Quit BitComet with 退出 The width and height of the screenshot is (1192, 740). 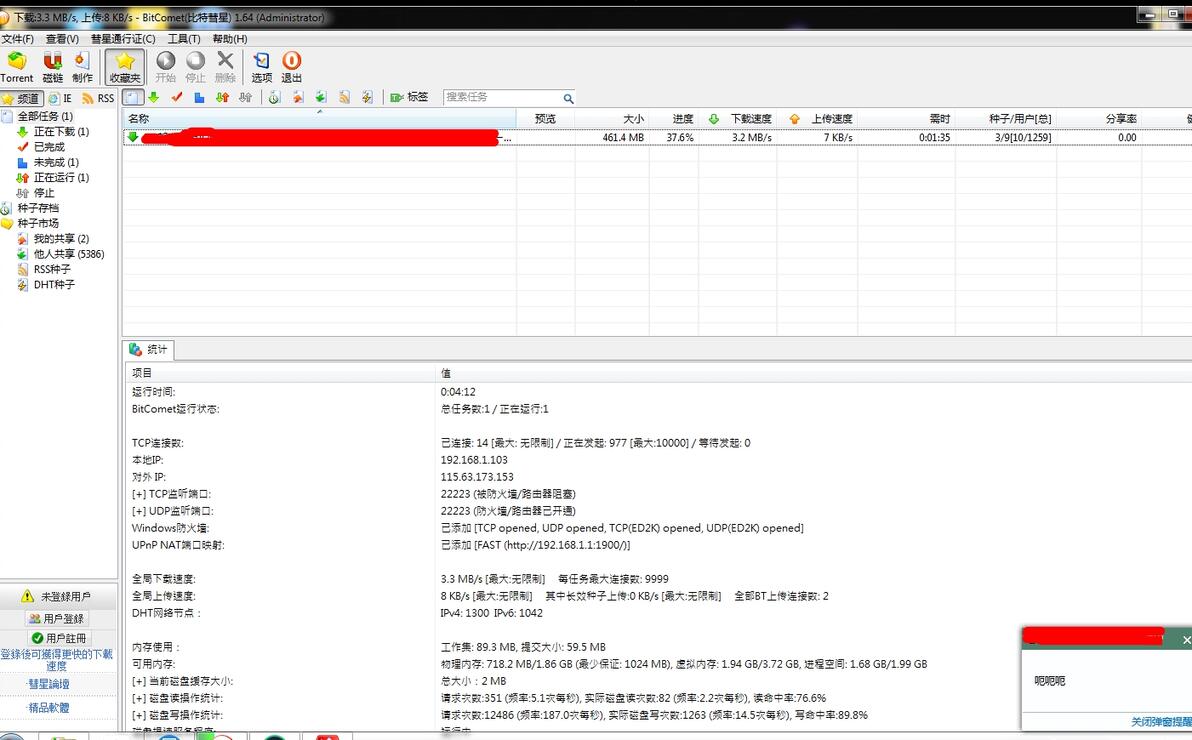tap(292, 67)
